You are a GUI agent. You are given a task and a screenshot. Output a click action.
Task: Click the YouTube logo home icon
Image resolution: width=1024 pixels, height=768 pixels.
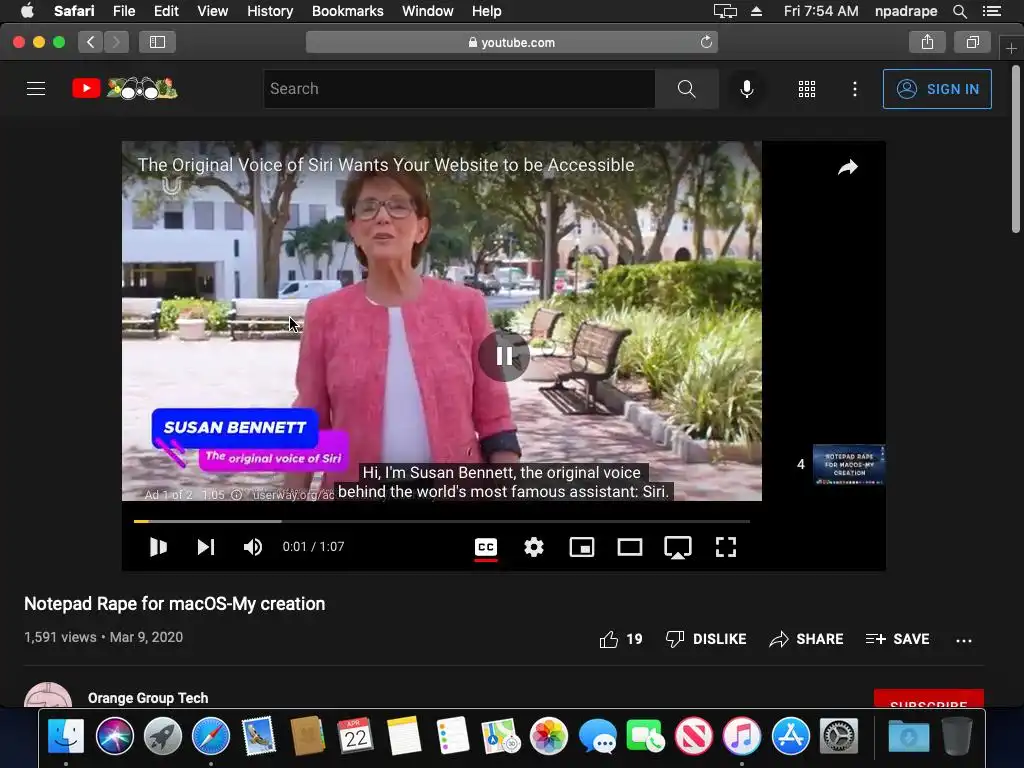[x=125, y=88]
